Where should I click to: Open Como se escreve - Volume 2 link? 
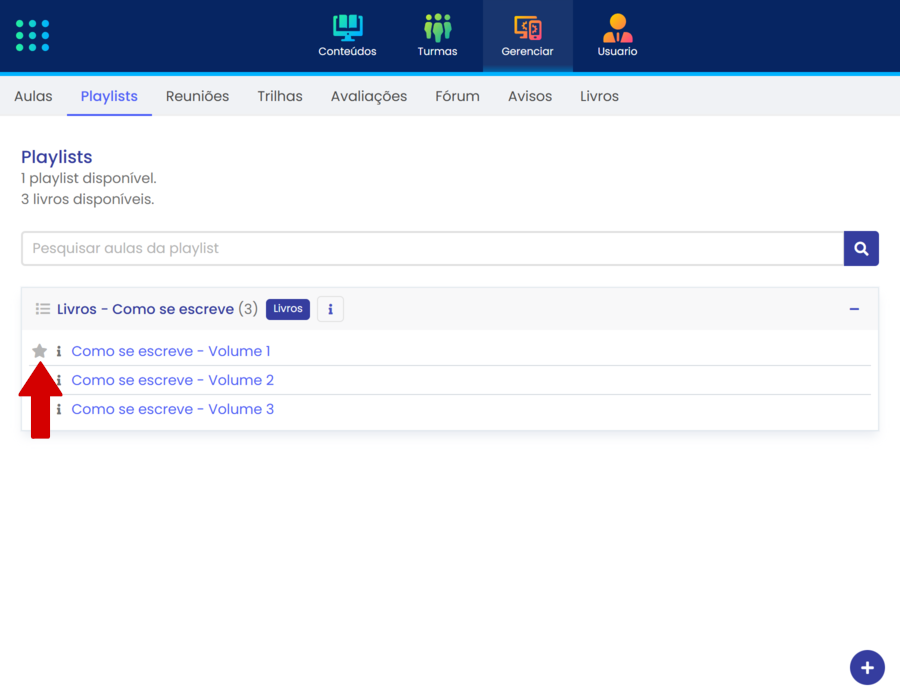[x=172, y=380]
